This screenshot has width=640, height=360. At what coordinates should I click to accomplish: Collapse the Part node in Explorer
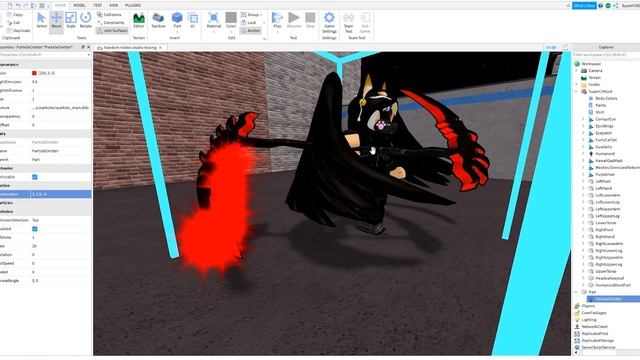pos(576,292)
